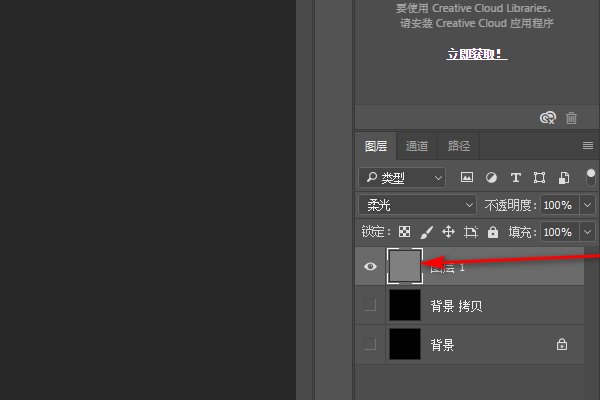Click the 立即获取! link
This screenshot has height=400, width=600.
point(476,54)
